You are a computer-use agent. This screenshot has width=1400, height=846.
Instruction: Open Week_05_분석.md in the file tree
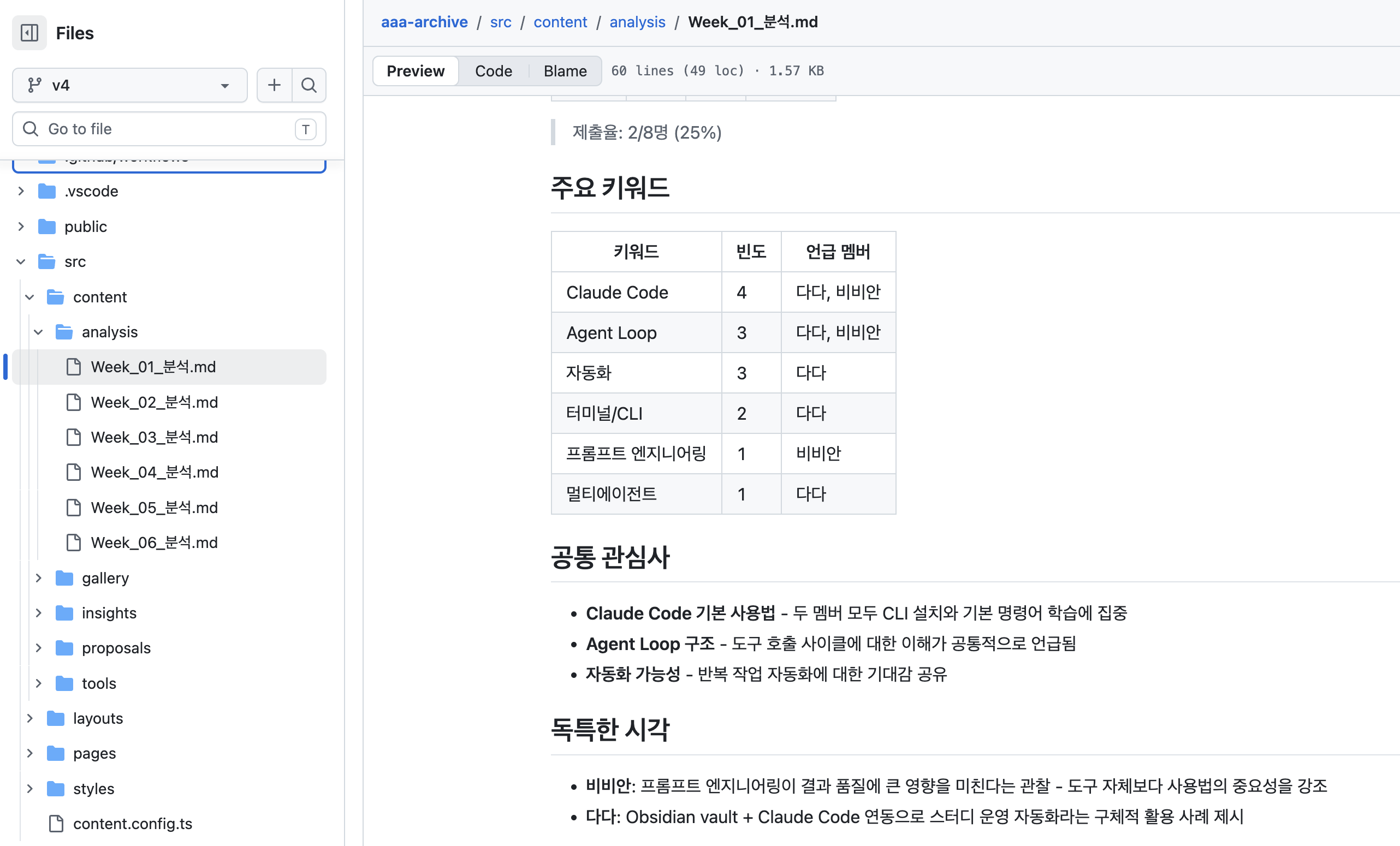[169, 508]
